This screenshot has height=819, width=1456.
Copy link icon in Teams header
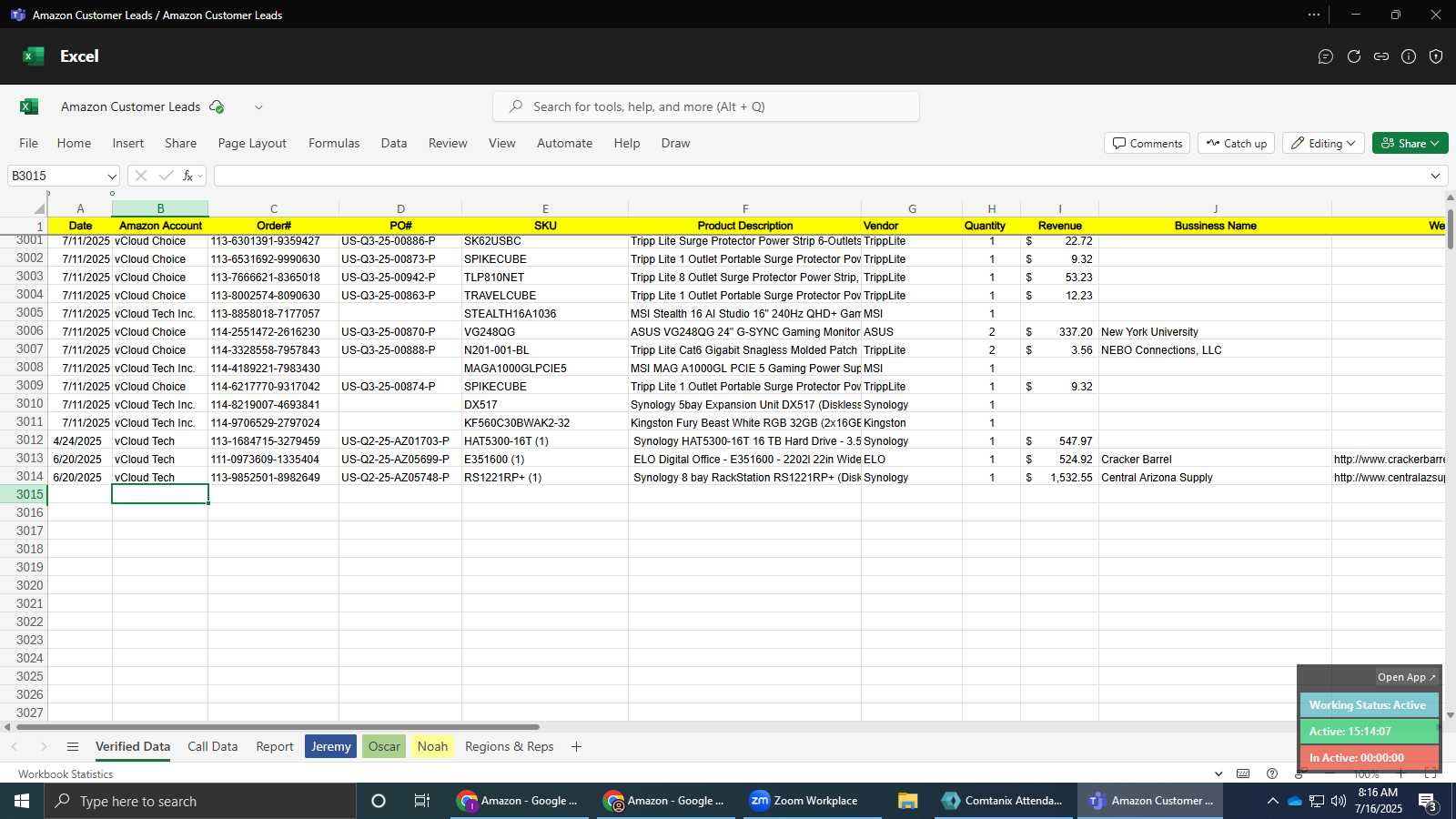[1381, 56]
